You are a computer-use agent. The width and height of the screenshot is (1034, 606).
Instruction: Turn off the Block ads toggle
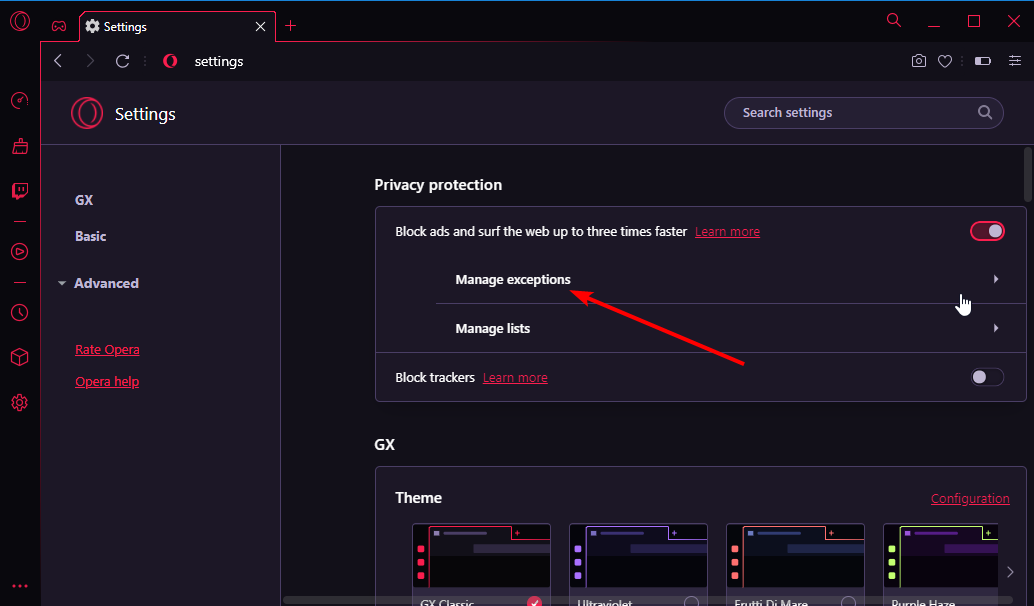click(987, 231)
